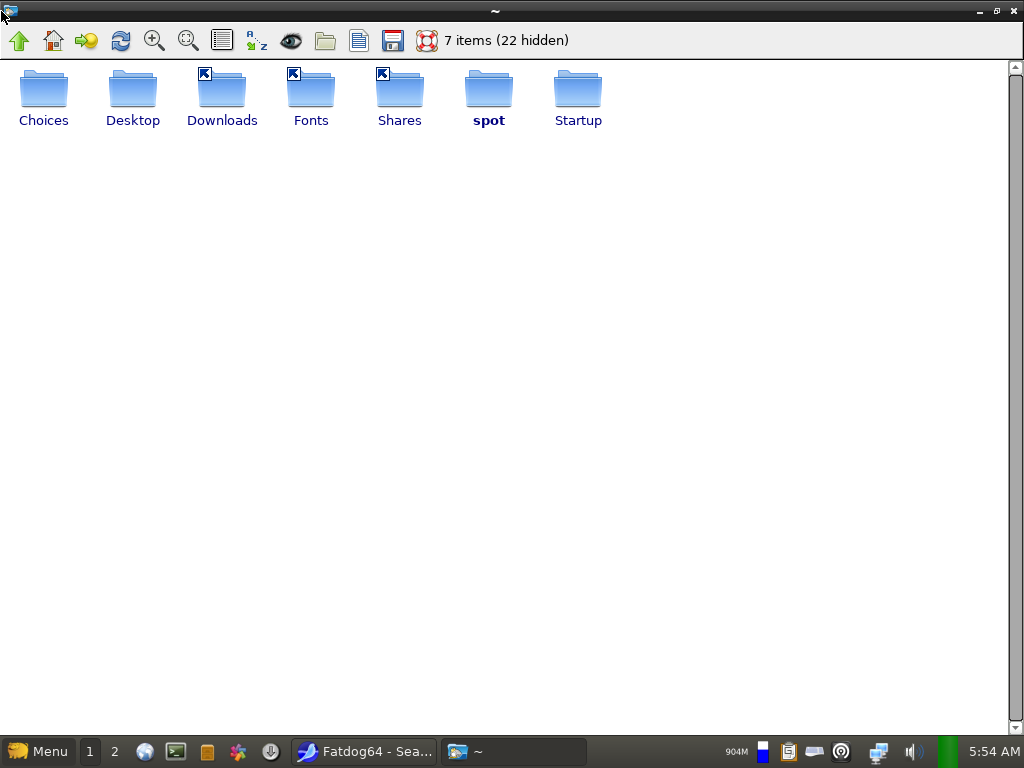Screen dimensions: 1024x768
Task: Refresh the directory listing
Action: (x=121, y=41)
